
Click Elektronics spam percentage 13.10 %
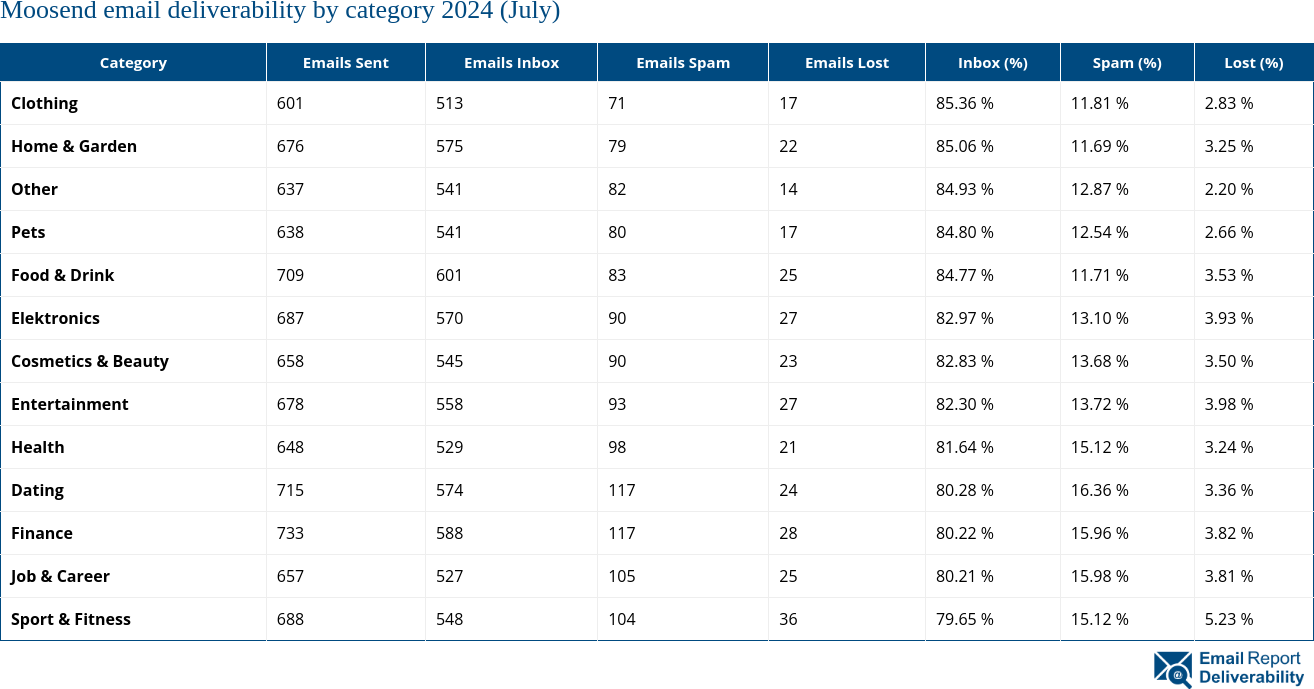(x=1100, y=318)
